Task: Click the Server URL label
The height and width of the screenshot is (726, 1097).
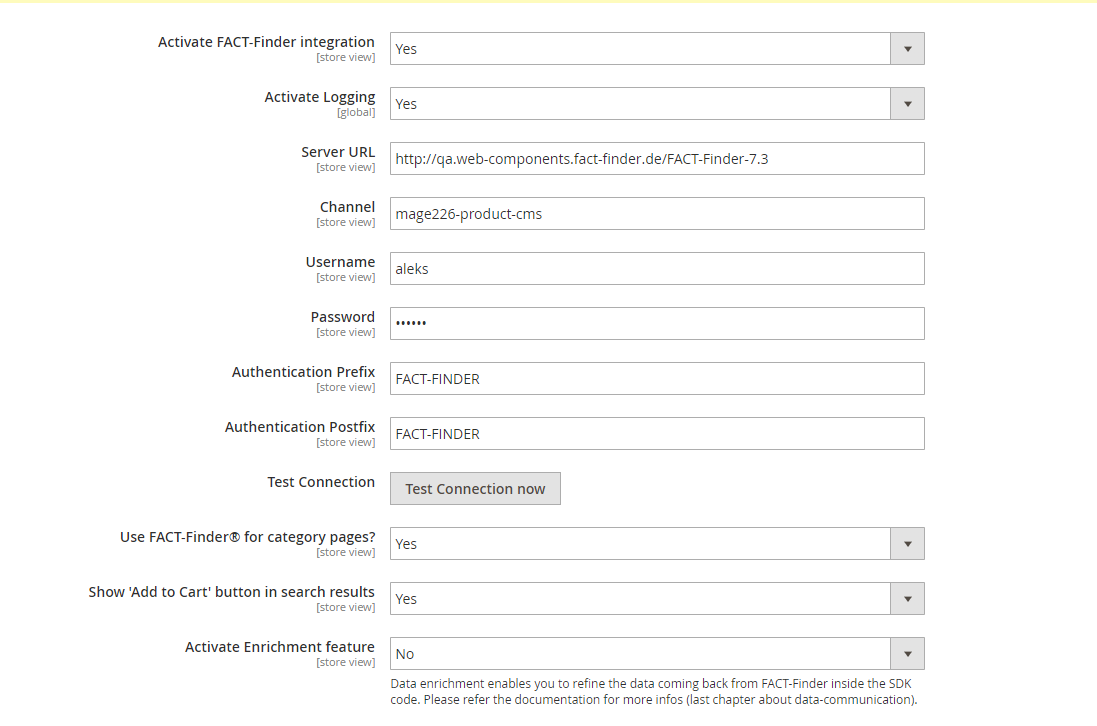Action: click(338, 152)
